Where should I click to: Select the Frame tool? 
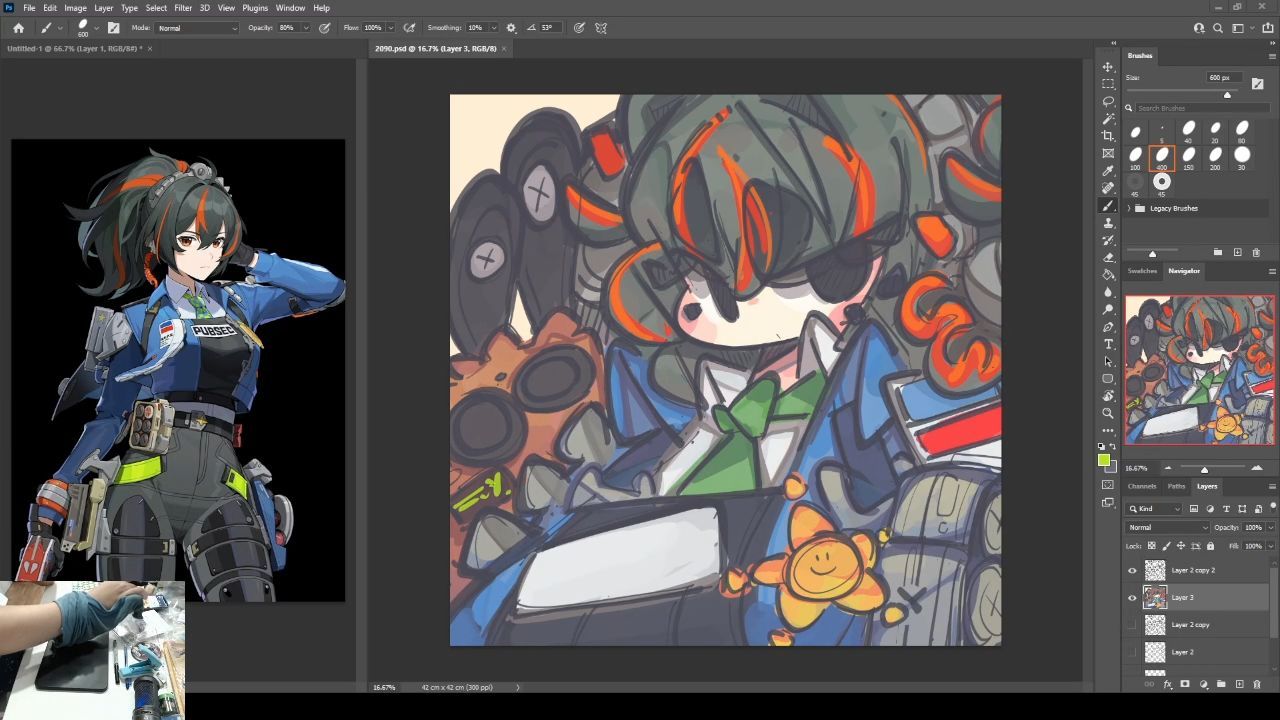click(1108, 153)
